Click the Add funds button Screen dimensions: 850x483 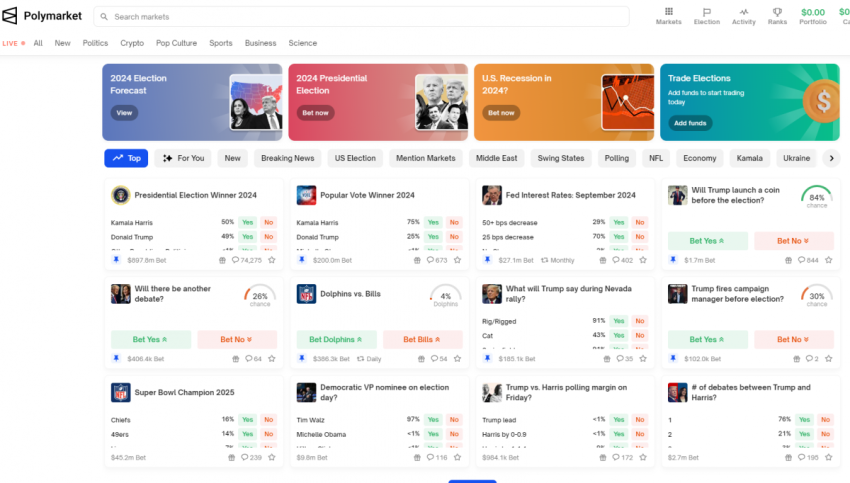[x=690, y=123]
